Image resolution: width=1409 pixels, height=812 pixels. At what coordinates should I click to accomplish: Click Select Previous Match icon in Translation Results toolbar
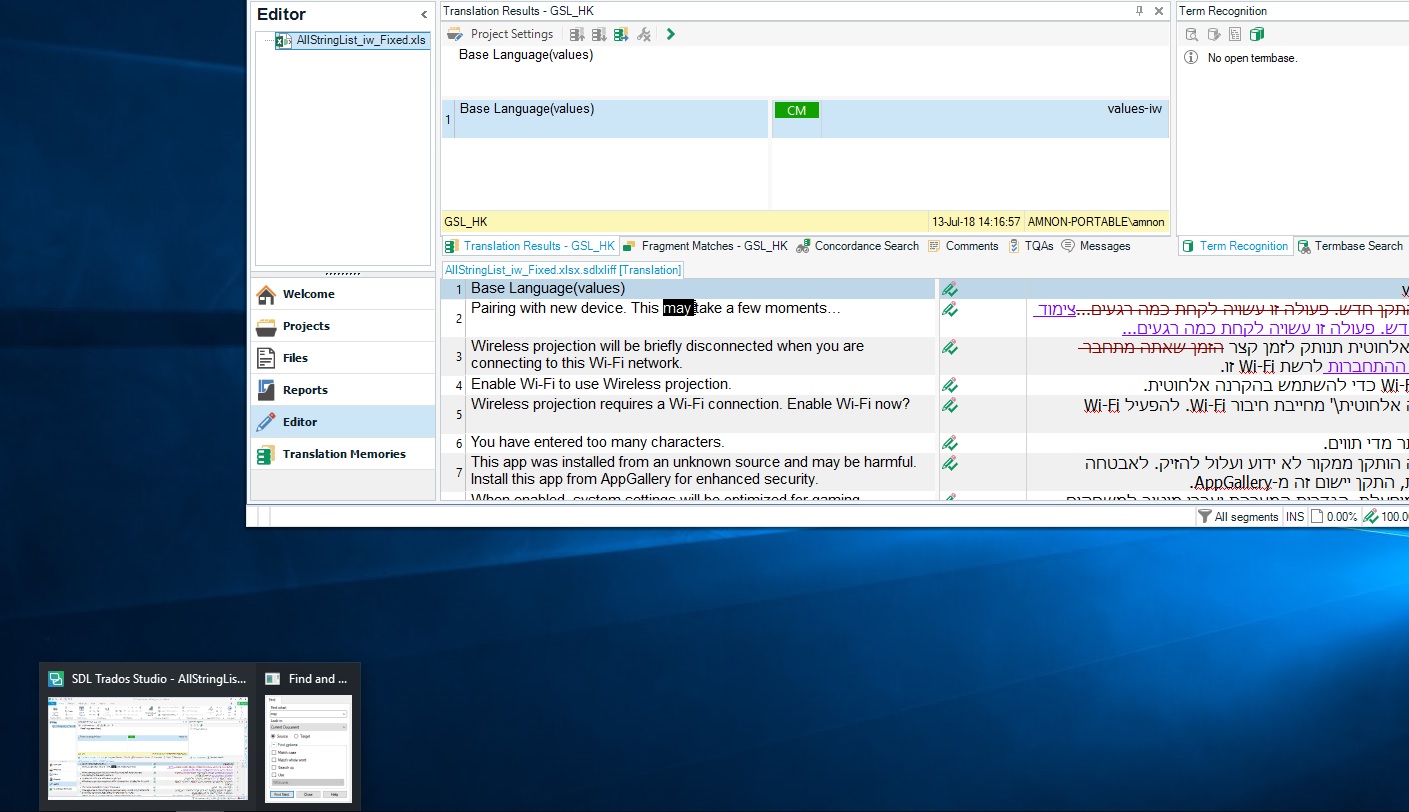click(x=577, y=34)
